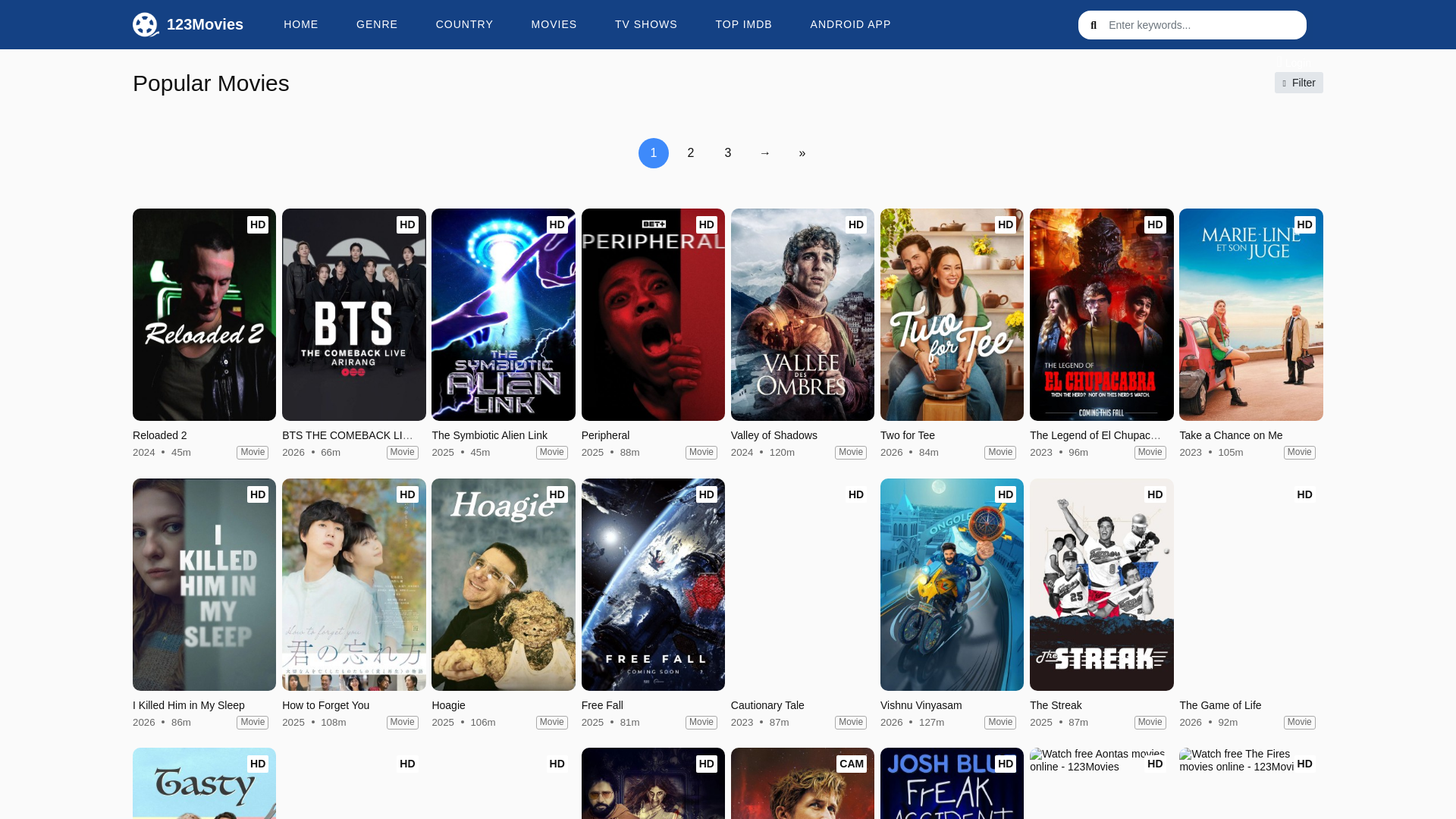Open the BTS Comeback Live poster

pyautogui.click(x=354, y=315)
